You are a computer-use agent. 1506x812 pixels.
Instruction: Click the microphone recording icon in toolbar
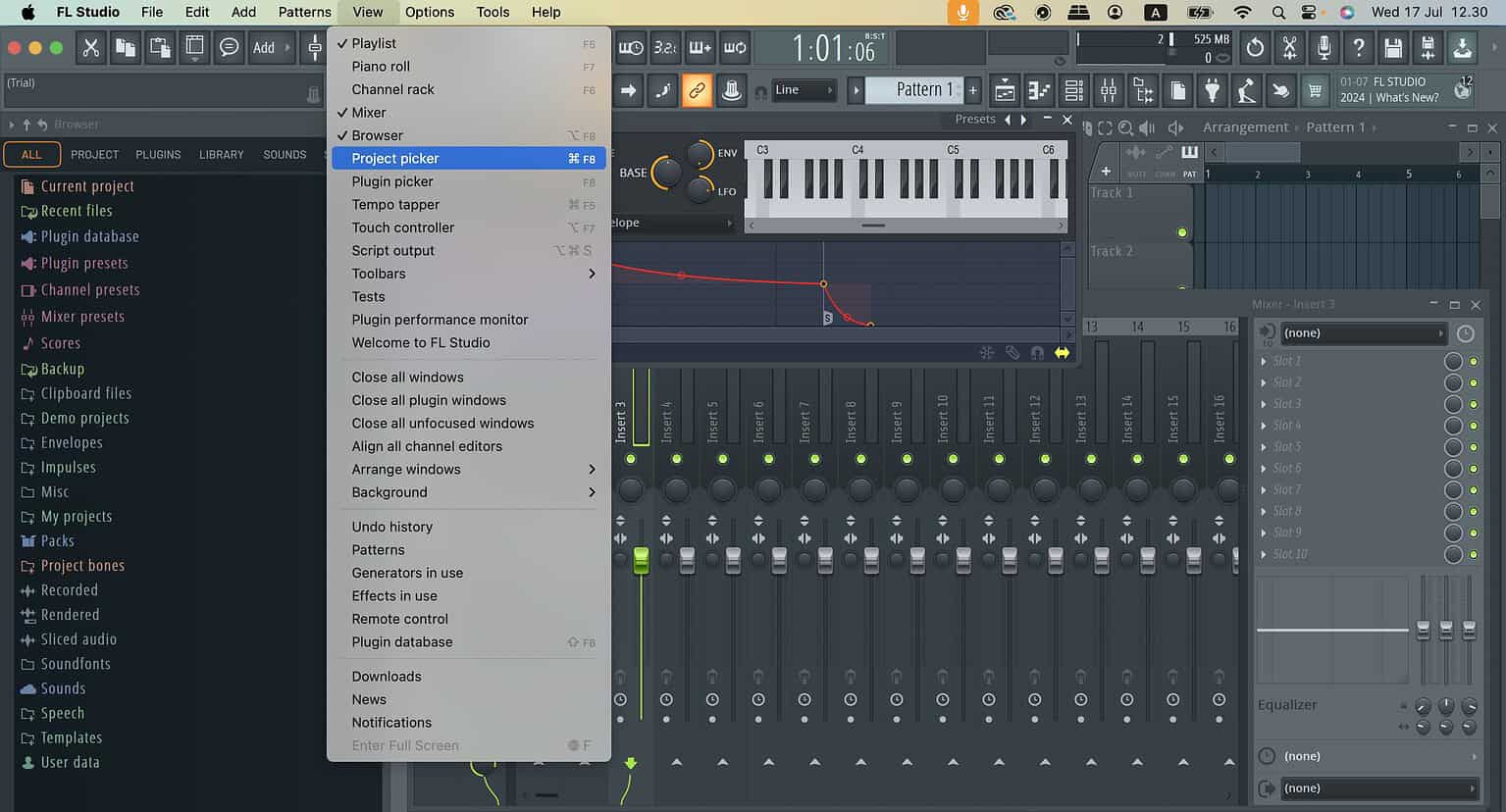click(1324, 47)
